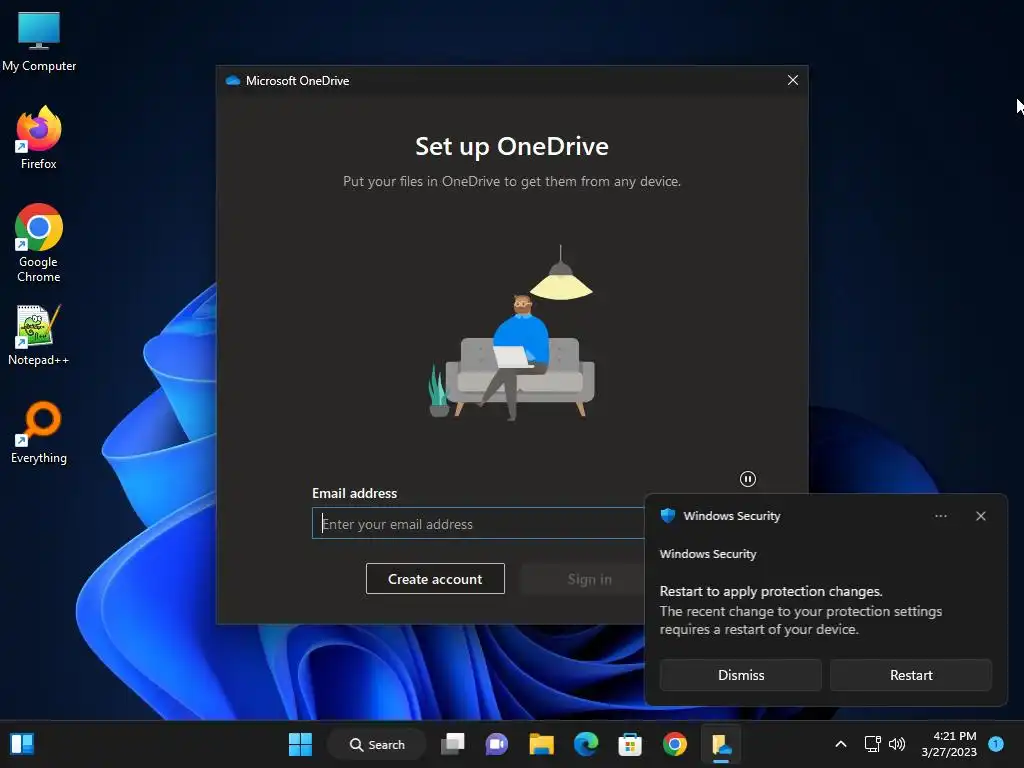Open volume control tray icon

coord(897,744)
